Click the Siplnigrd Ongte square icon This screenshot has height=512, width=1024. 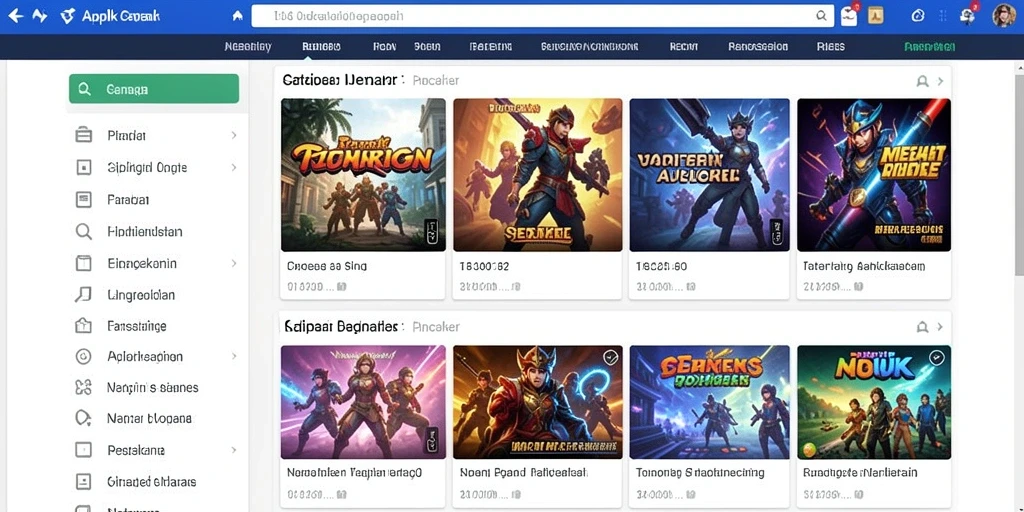tap(84, 167)
